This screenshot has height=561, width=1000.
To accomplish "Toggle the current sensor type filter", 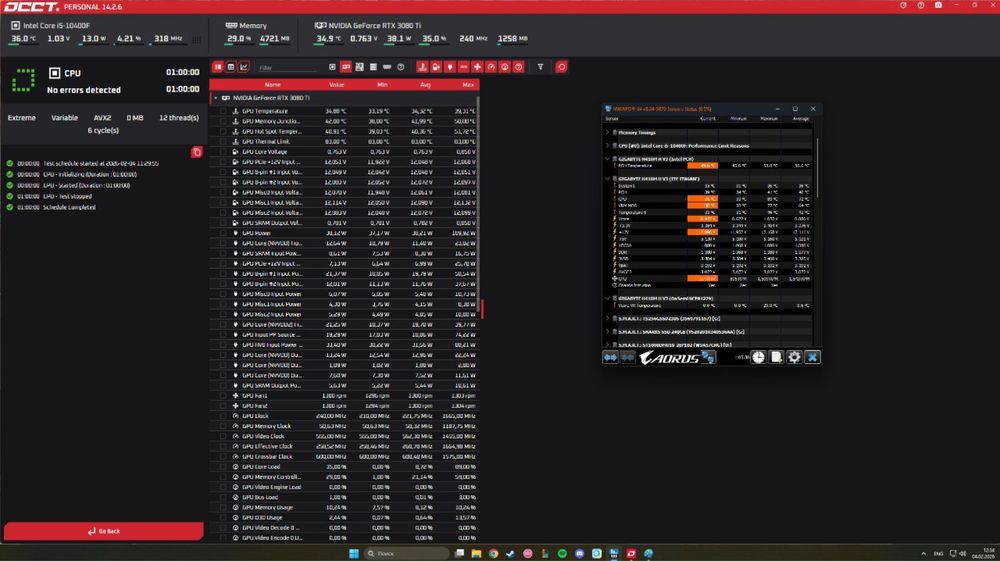I will [464, 67].
